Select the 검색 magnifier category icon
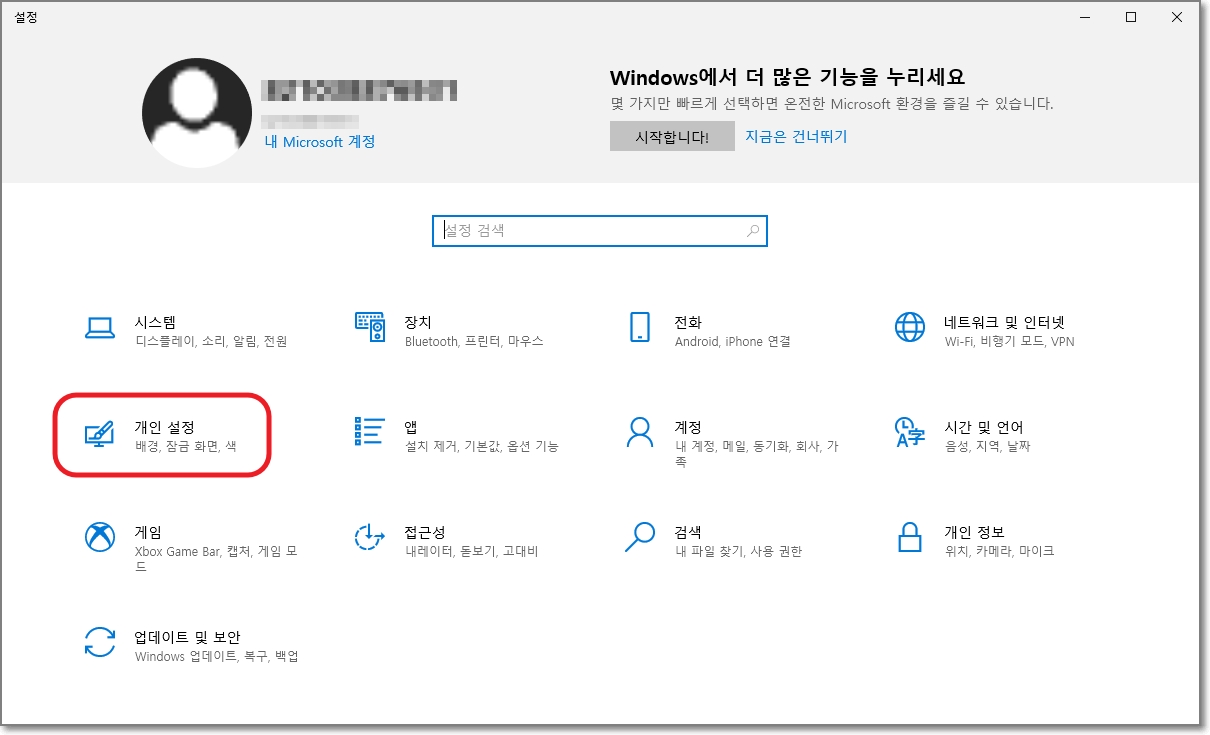 pos(640,537)
